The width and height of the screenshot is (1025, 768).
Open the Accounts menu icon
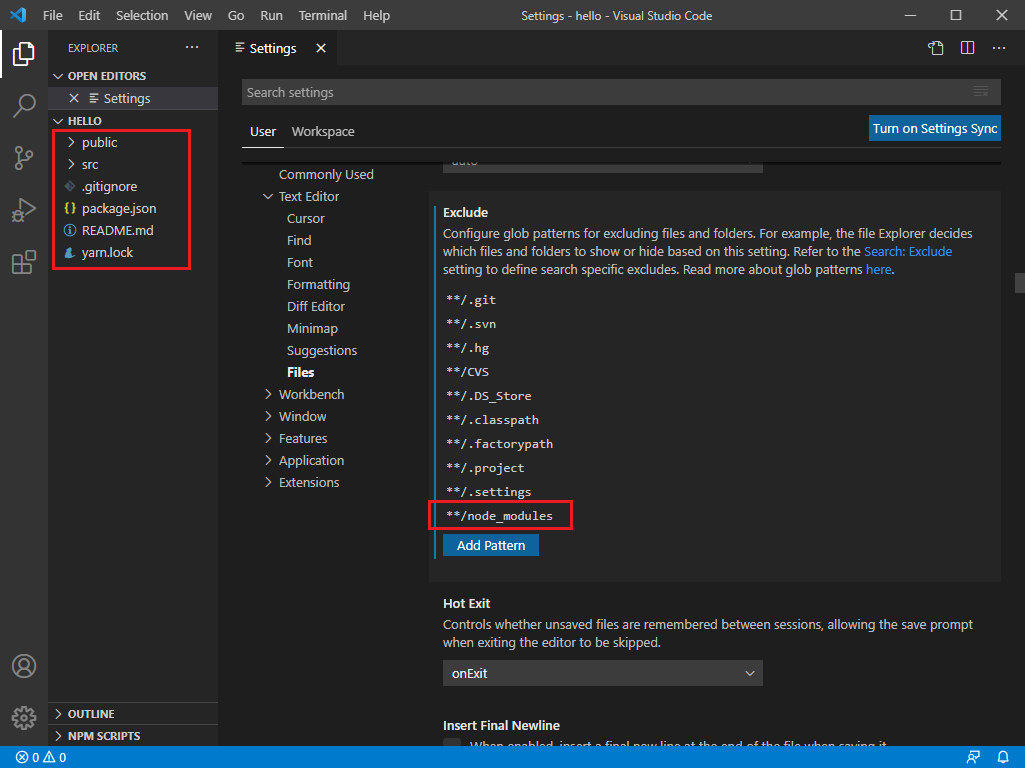pos(24,666)
